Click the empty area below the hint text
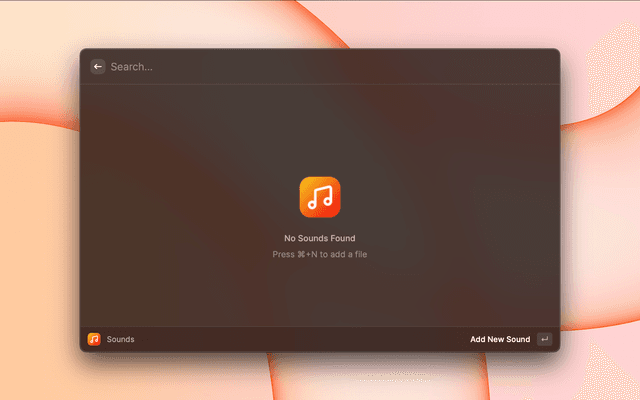Image resolution: width=640 pixels, height=400 pixels. pos(320,295)
